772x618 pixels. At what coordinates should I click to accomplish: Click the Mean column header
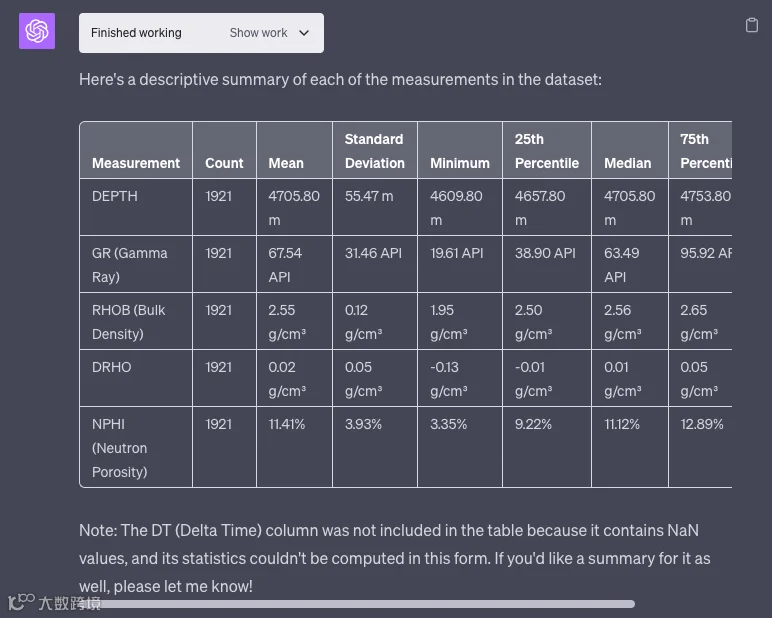[x=286, y=163]
